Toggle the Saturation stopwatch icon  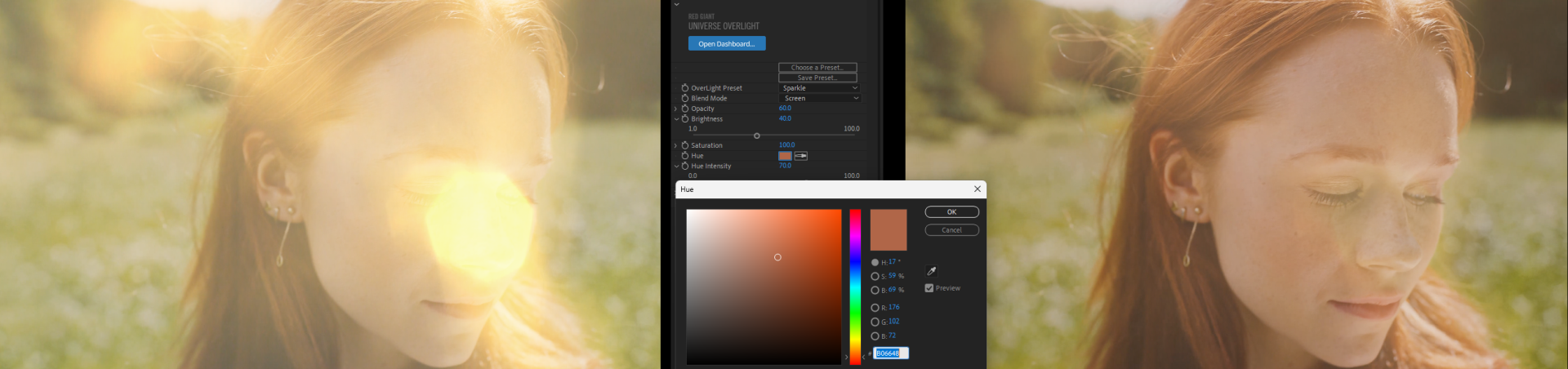point(684,145)
